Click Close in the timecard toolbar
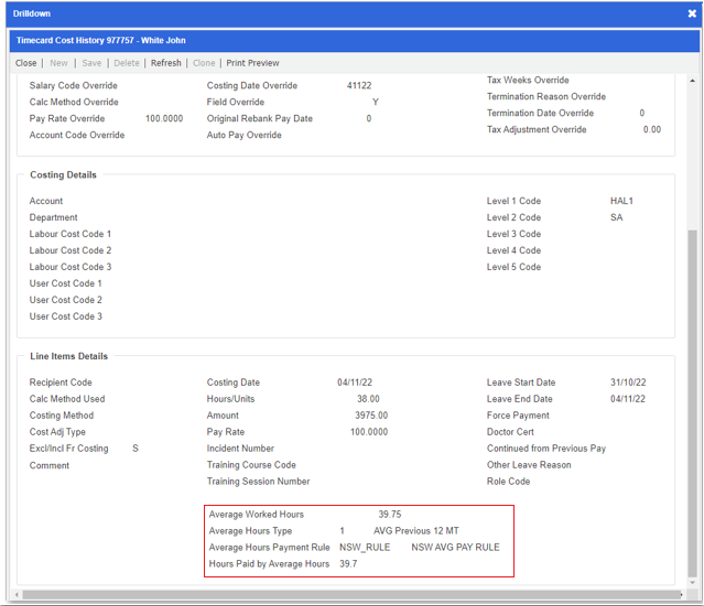Image resolution: width=704 pixels, height=606 pixels. (x=26, y=63)
